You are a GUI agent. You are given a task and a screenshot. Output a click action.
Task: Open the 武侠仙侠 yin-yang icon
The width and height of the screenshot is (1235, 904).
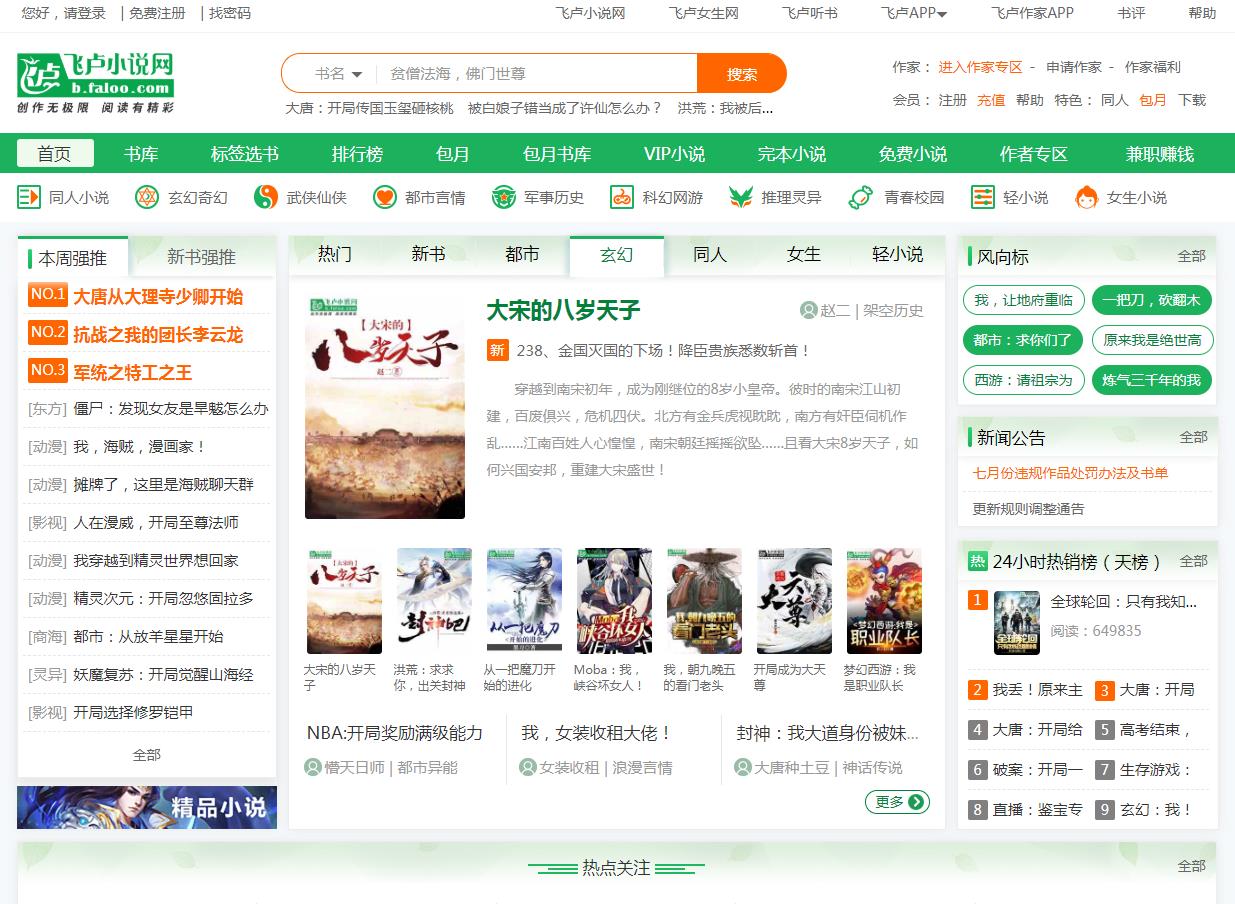(x=265, y=197)
